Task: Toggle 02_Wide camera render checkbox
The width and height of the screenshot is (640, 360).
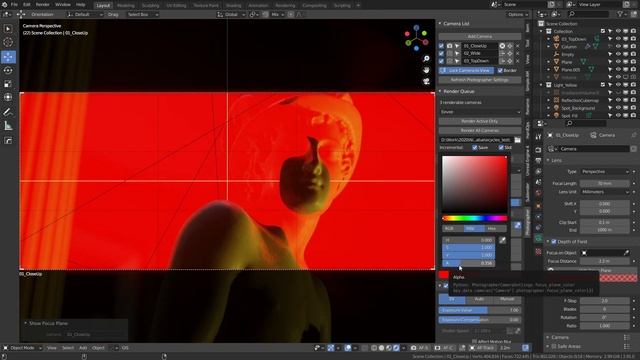Action: [441, 53]
